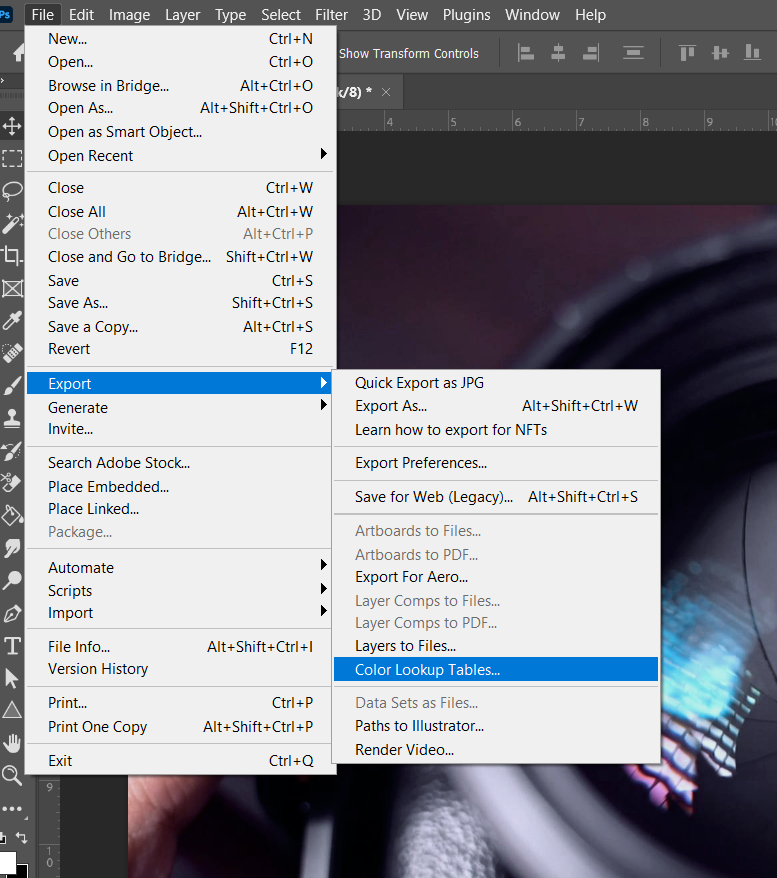Choose Place Embedded
Image resolution: width=777 pixels, height=878 pixels.
tap(180, 487)
